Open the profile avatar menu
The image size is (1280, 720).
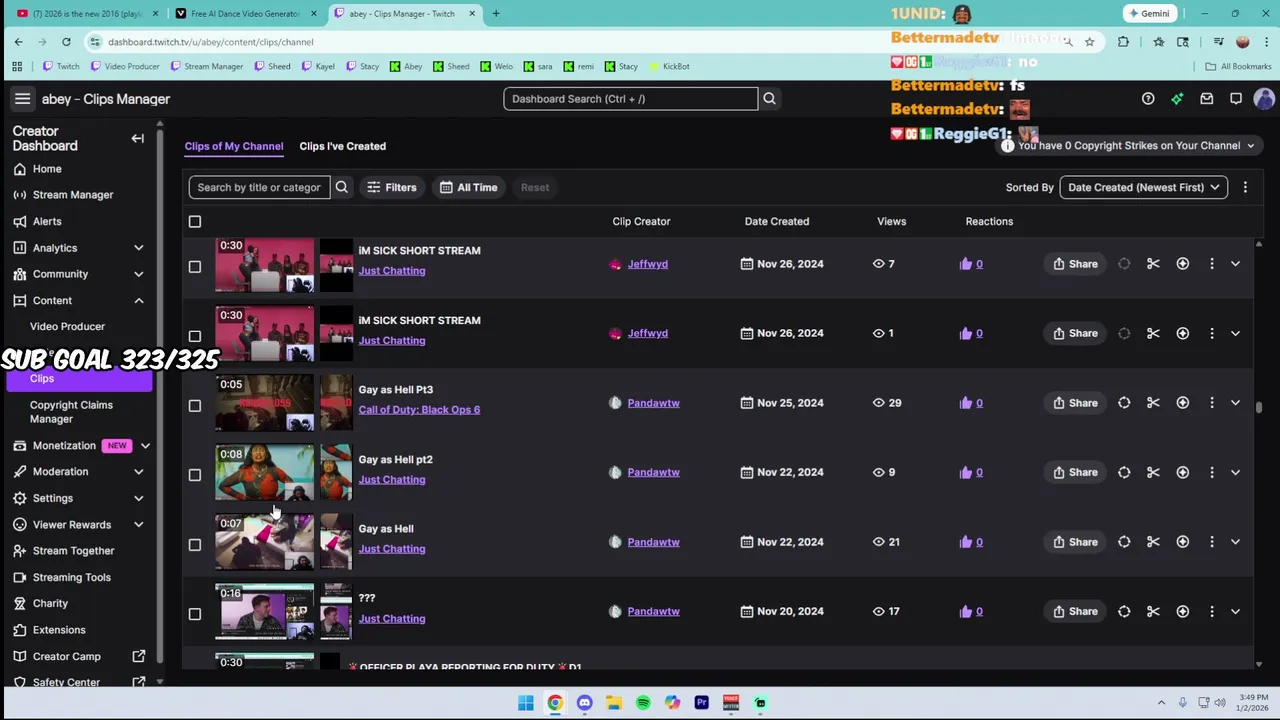point(1264,99)
